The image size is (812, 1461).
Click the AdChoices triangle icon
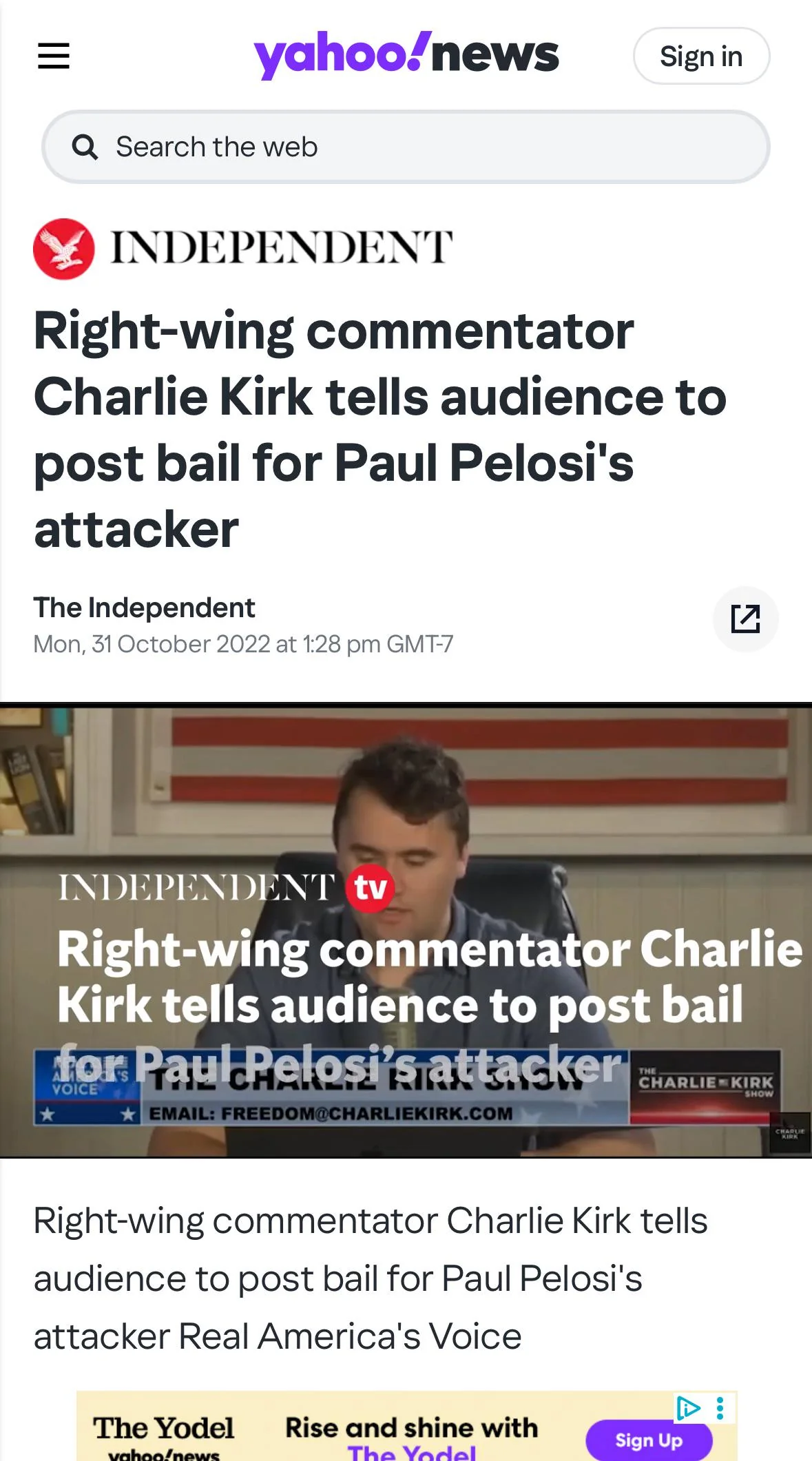pos(688,1408)
